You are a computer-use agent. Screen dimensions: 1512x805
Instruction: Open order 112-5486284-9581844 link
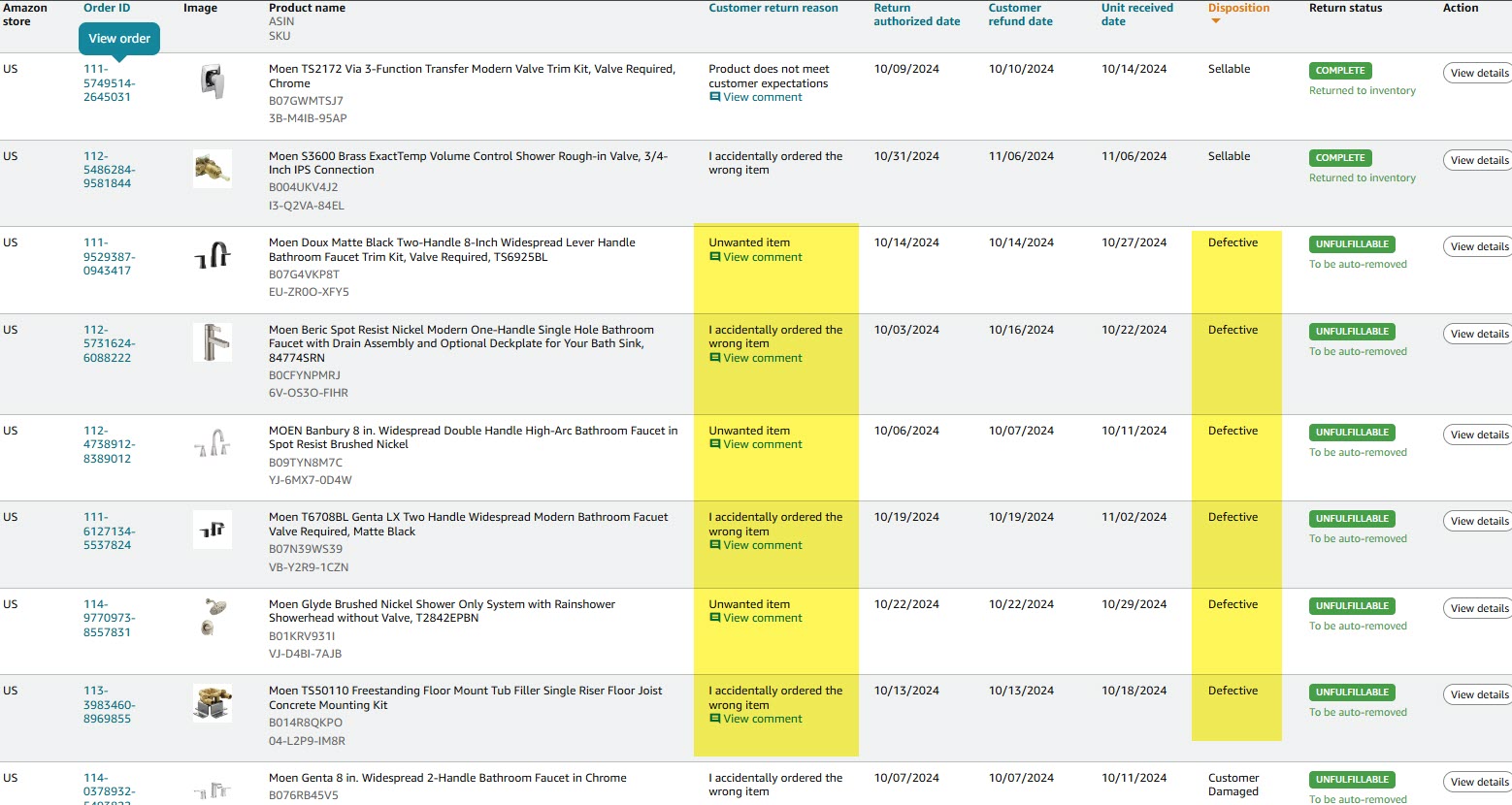[109, 170]
